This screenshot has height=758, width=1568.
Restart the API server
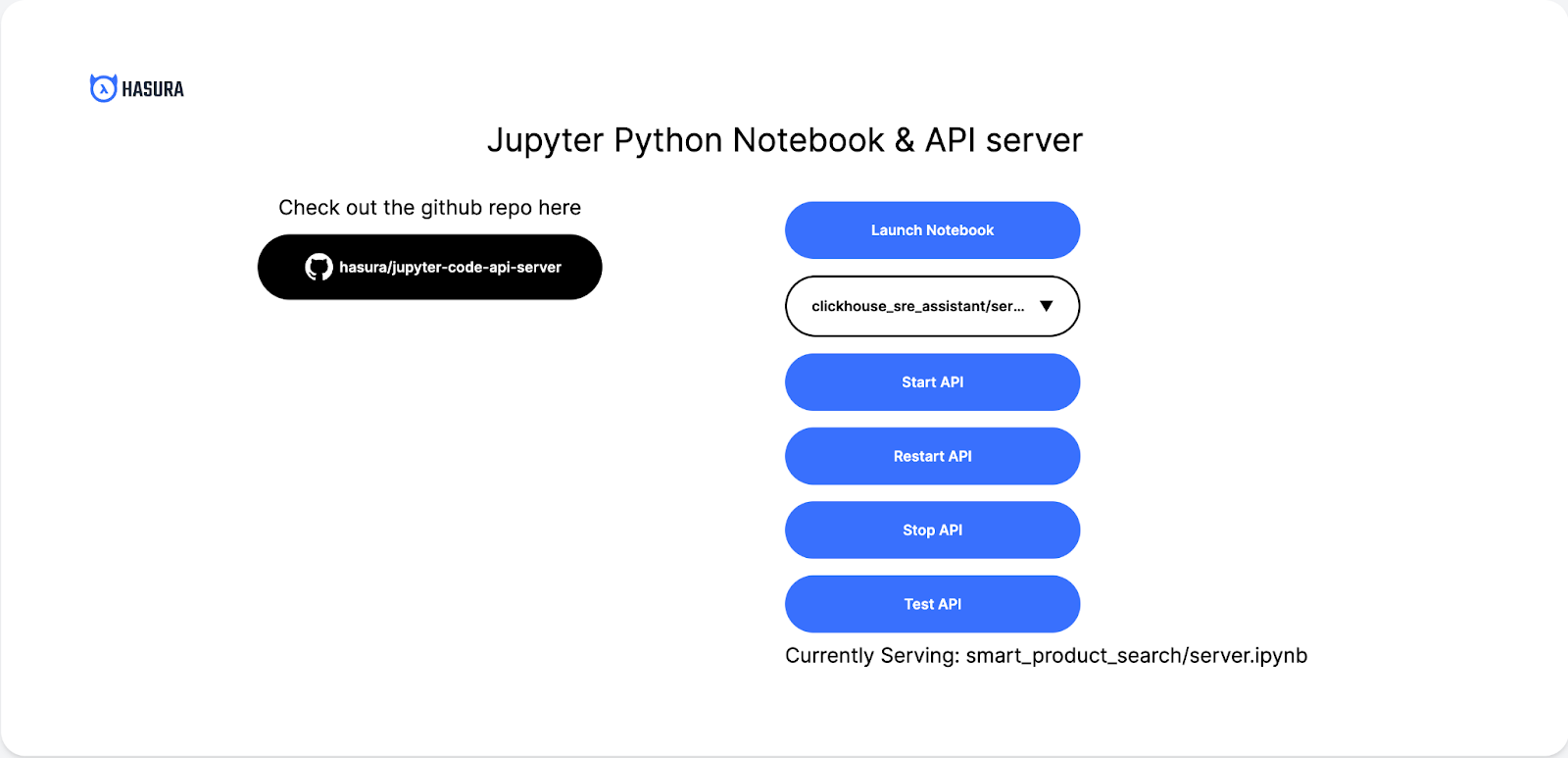click(932, 456)
